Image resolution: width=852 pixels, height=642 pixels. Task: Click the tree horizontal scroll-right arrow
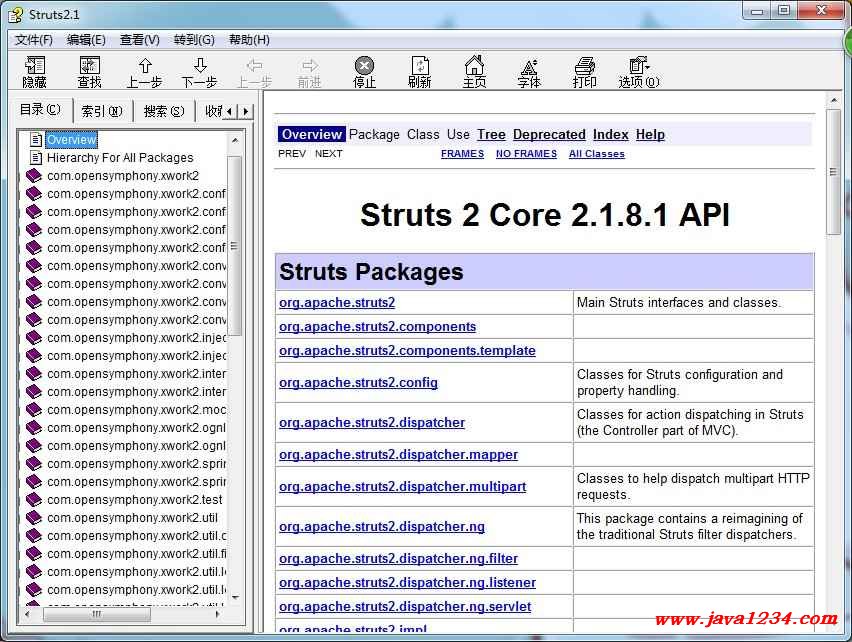(217, 614)
